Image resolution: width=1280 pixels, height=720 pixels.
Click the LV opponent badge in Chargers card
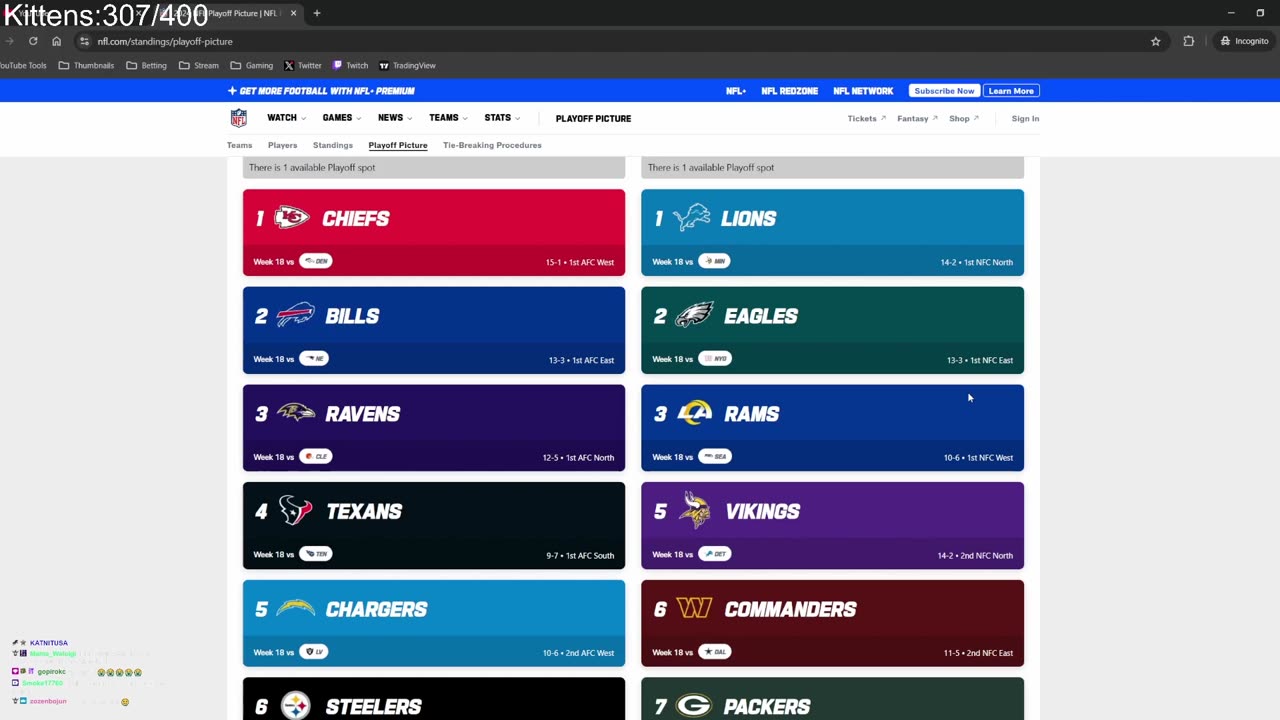pyautogui.click(x=314, y=651)
